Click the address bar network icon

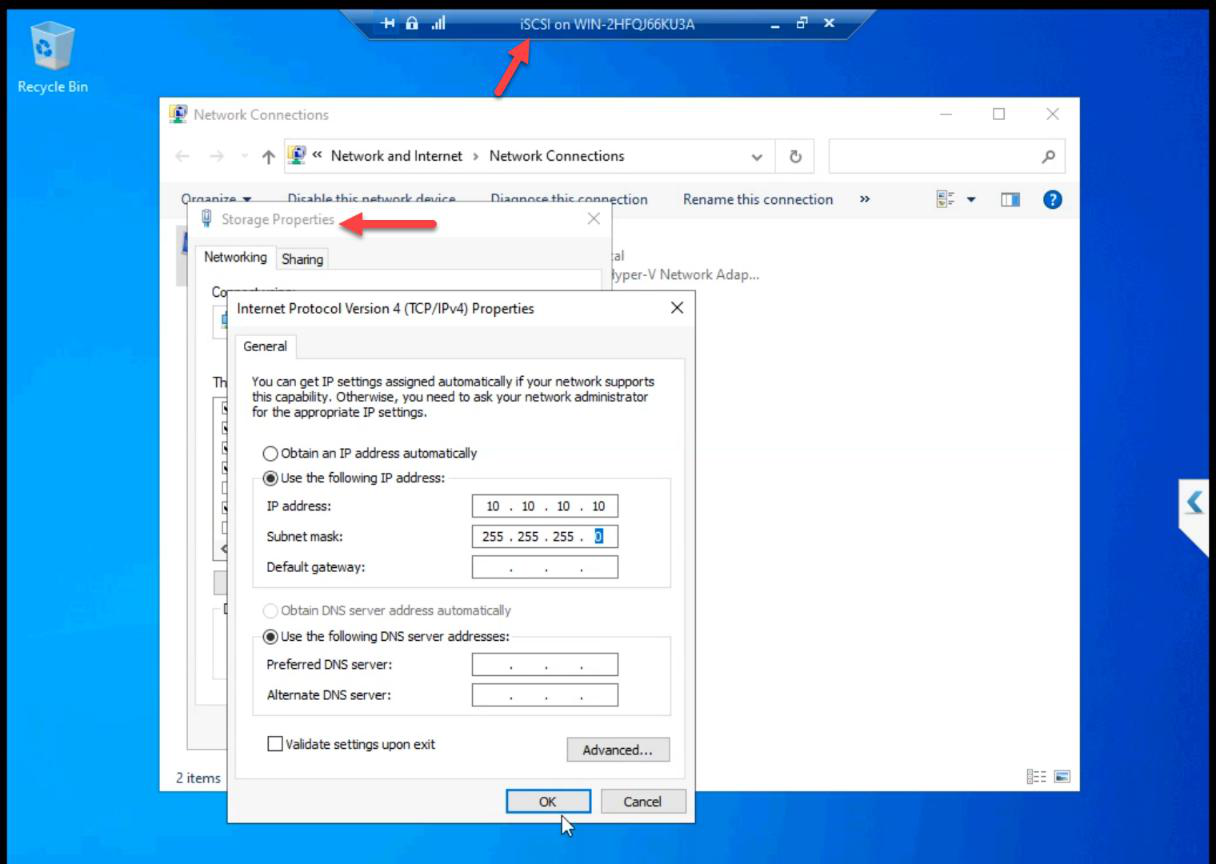pos(296,155)
